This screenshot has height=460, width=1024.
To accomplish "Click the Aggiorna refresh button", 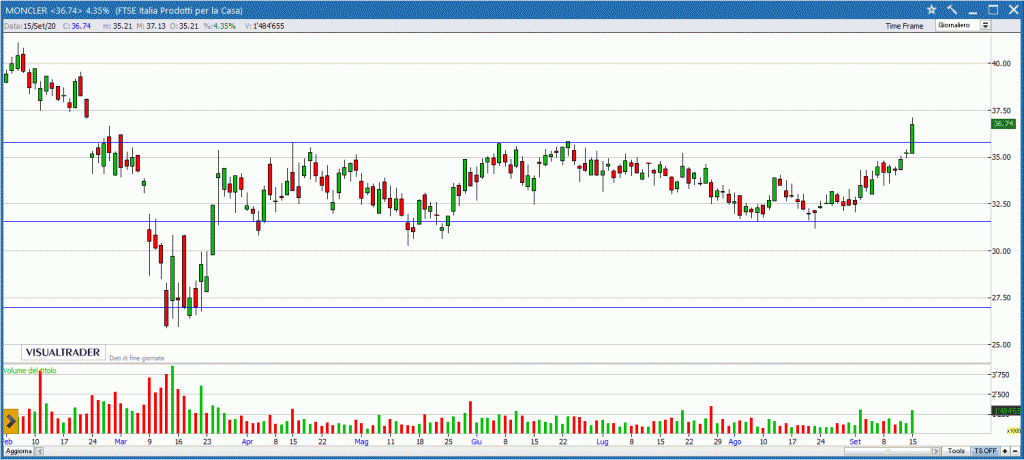I will 17,452.
